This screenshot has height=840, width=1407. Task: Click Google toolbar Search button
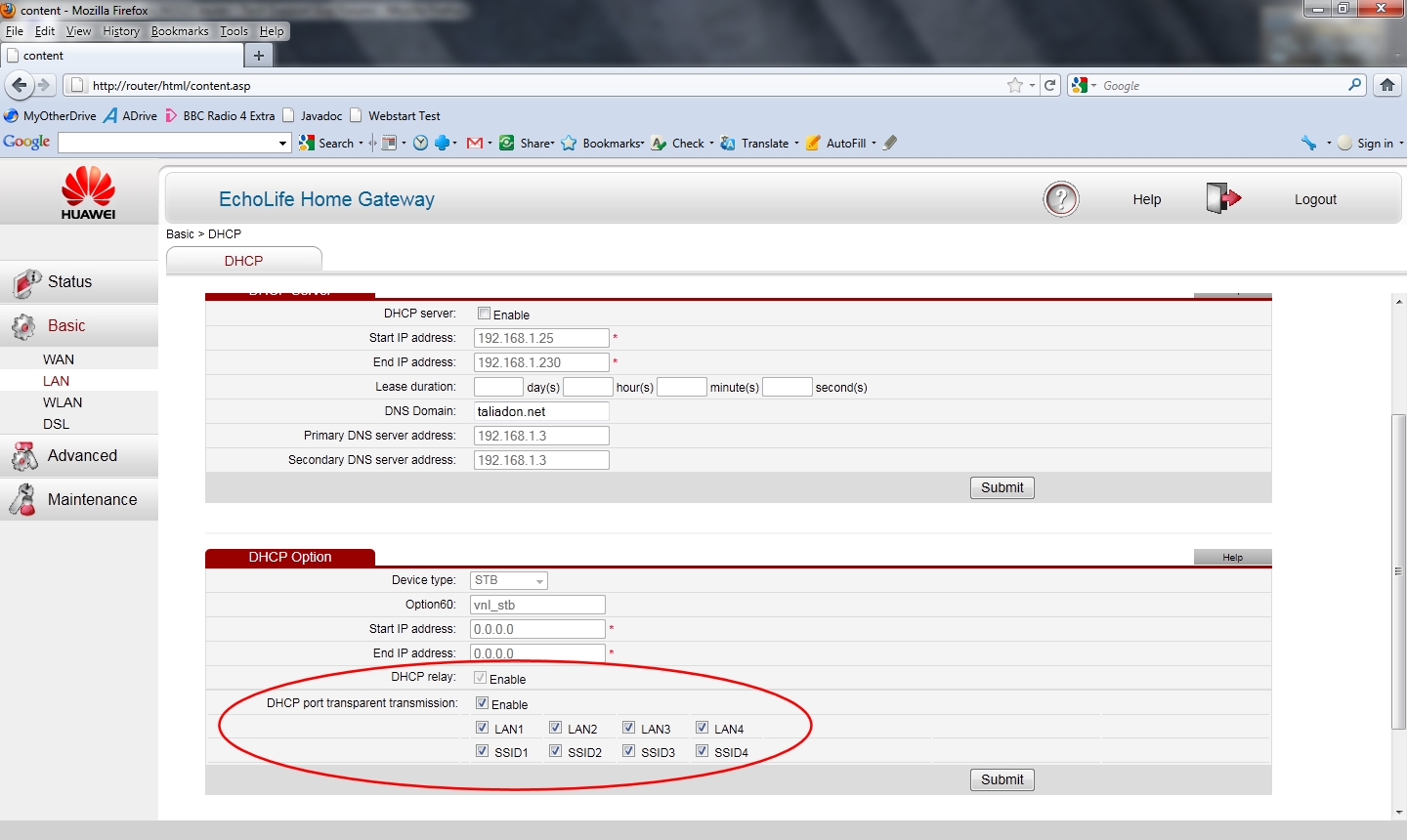327,143
